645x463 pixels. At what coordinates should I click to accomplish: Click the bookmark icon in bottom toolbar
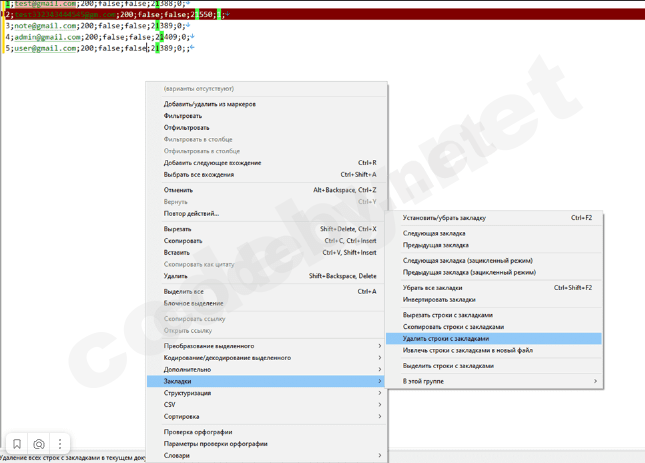click(17, 444)
